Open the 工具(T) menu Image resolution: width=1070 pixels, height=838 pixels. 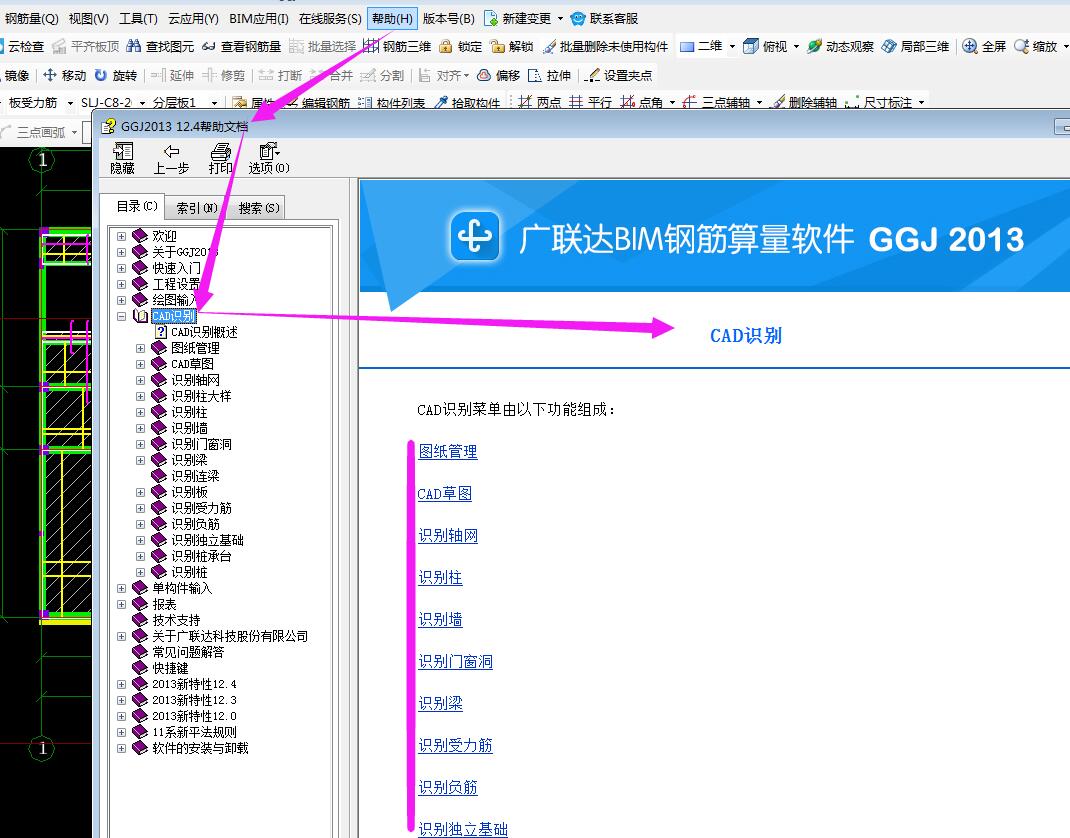[x=137, y=18]
